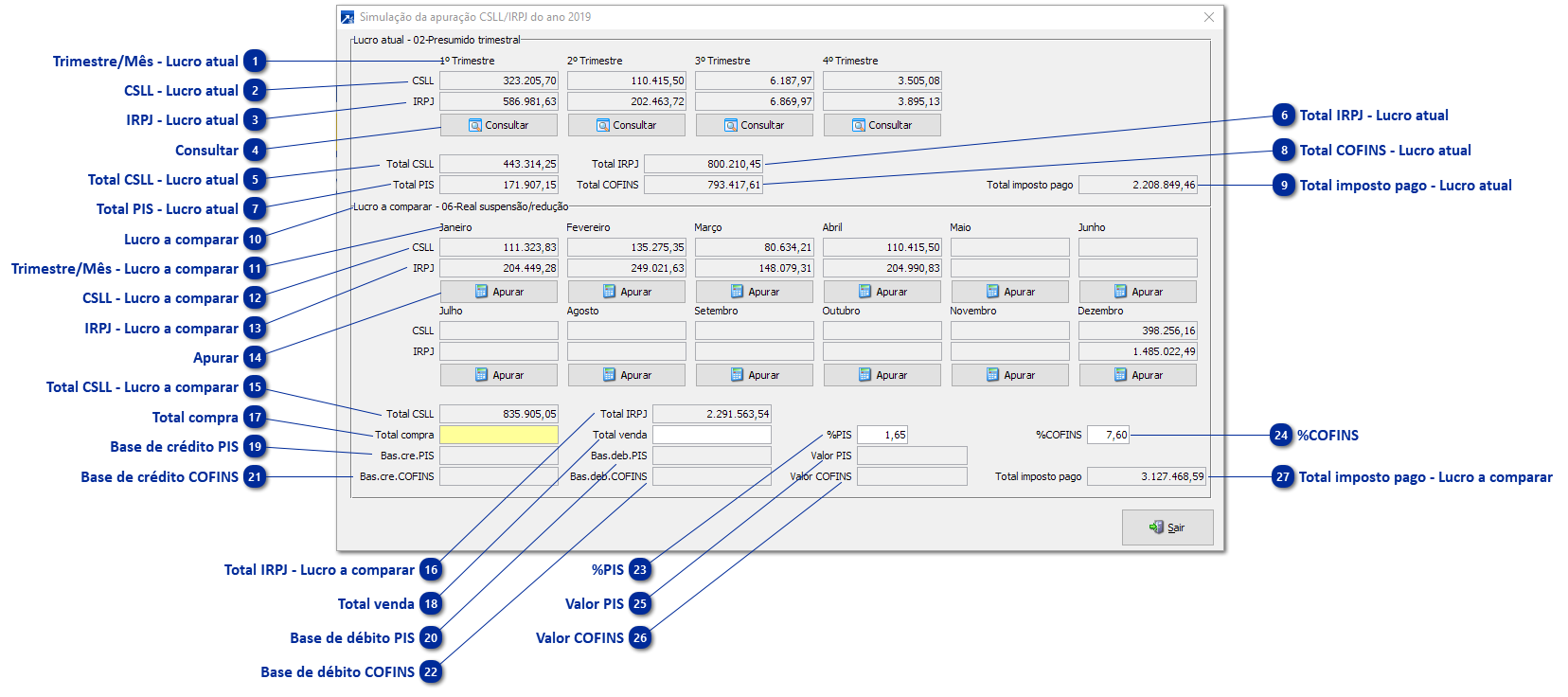Close the Simulação da apuração window
Image resolution: width=1568 pixels, height=697 pixels.
point(1209,17)
